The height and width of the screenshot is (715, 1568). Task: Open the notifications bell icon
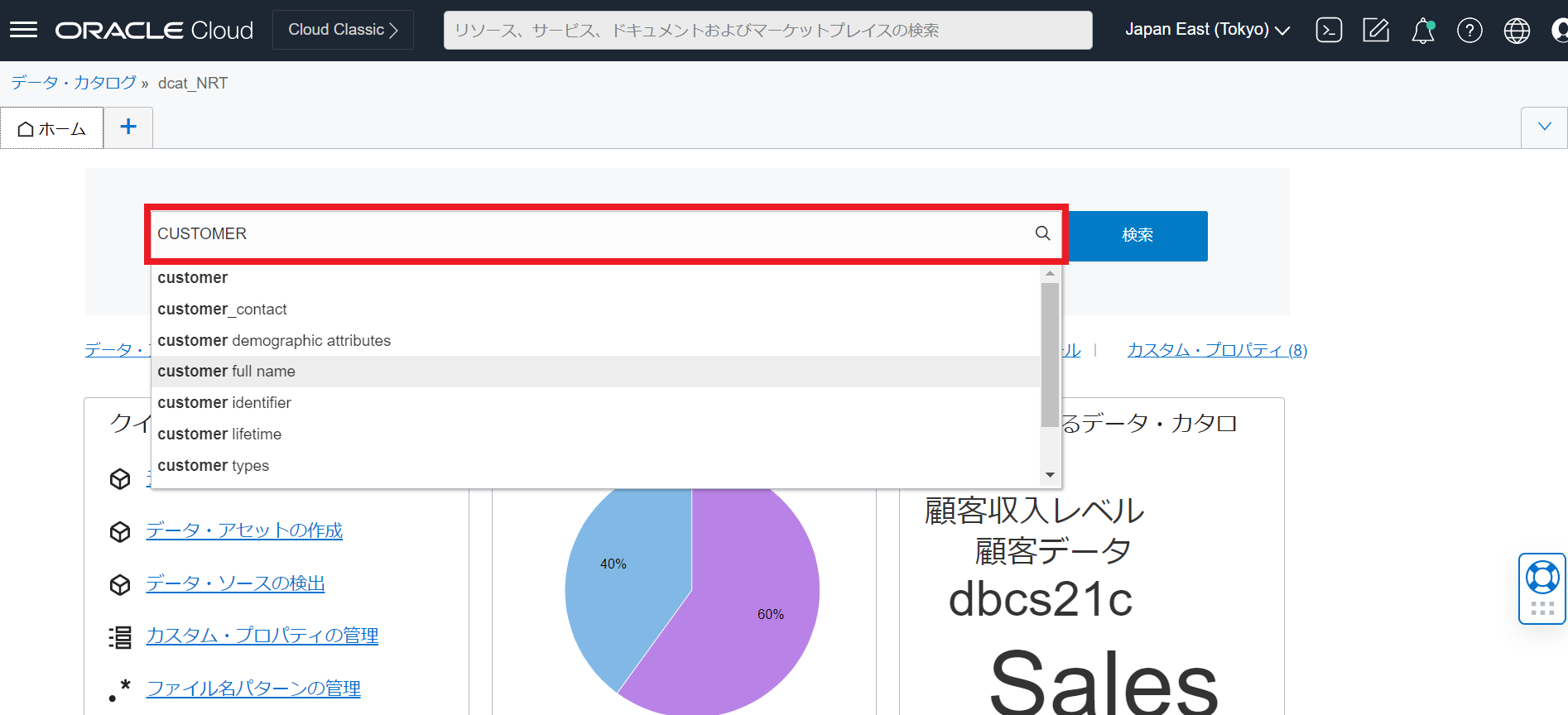click(x=1422, y=31)
